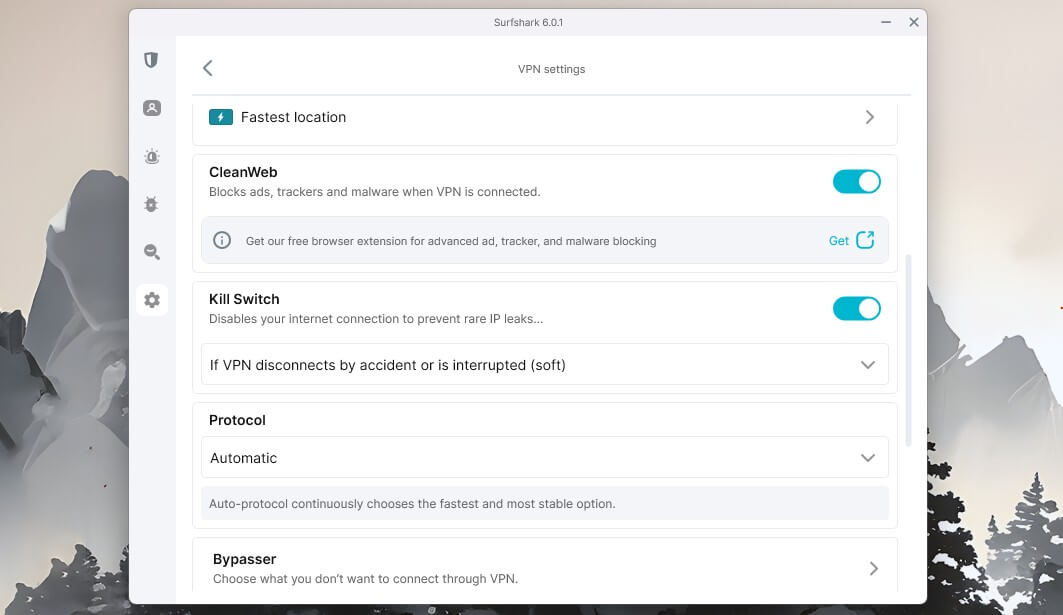Viewport: 1063px width, 615px height.
Task: Open the Search magnifier sidebar icon
Action: click(x=152, y=252)
